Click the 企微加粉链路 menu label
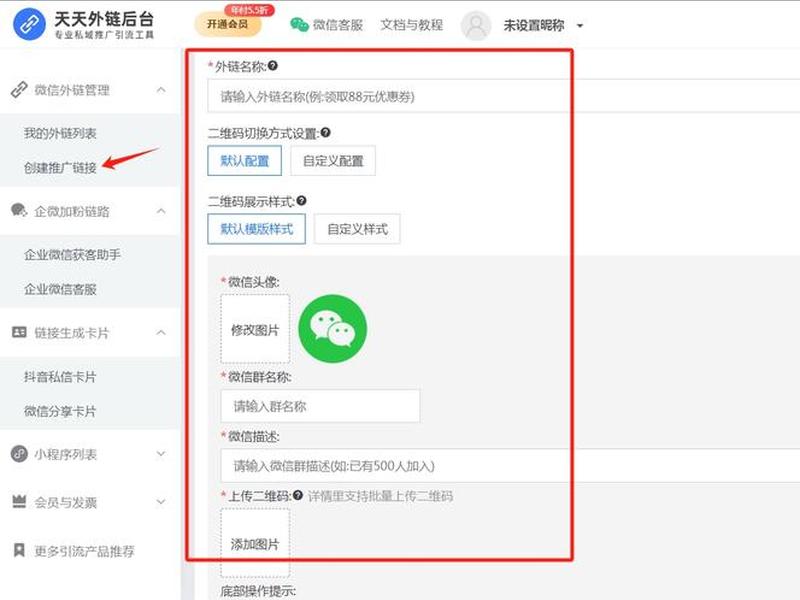800x600 pixels. [x=72, y=211]
